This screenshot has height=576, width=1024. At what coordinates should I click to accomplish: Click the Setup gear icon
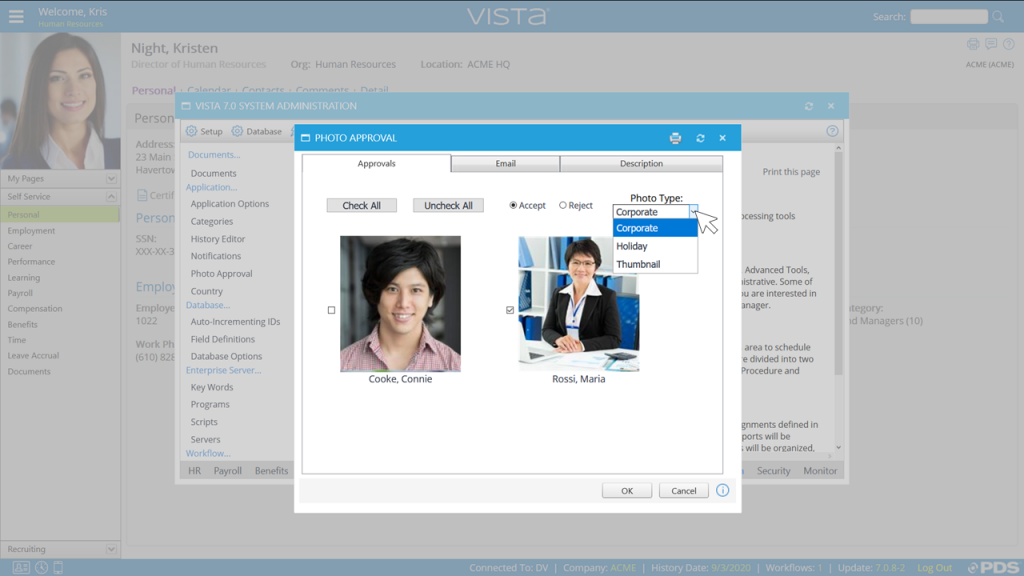tap(191, 131)
